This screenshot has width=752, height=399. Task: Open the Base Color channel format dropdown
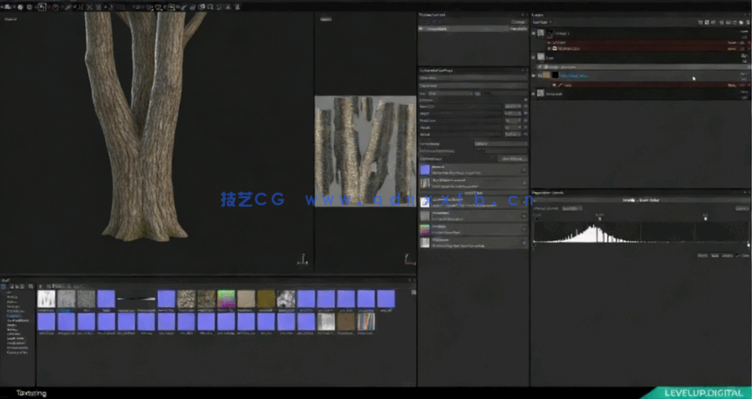coord(512,106)
